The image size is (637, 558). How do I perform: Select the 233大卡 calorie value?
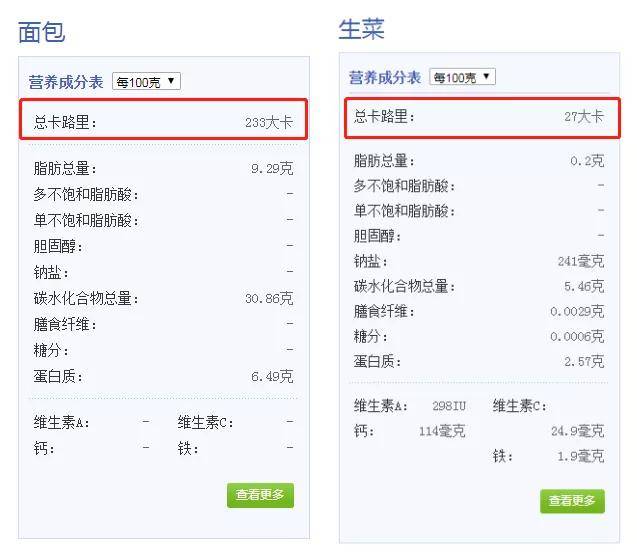[269, 122]
